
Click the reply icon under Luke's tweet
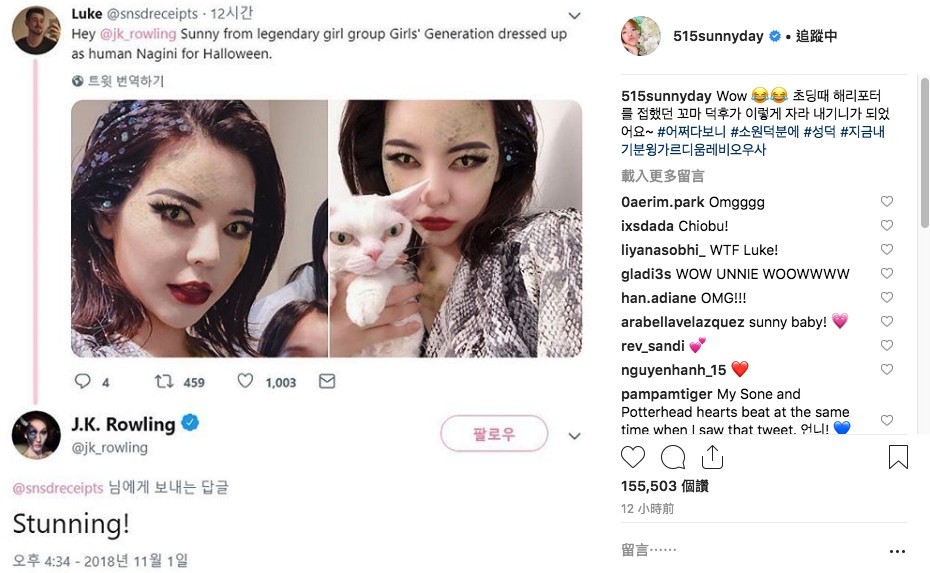pos(84,381)
